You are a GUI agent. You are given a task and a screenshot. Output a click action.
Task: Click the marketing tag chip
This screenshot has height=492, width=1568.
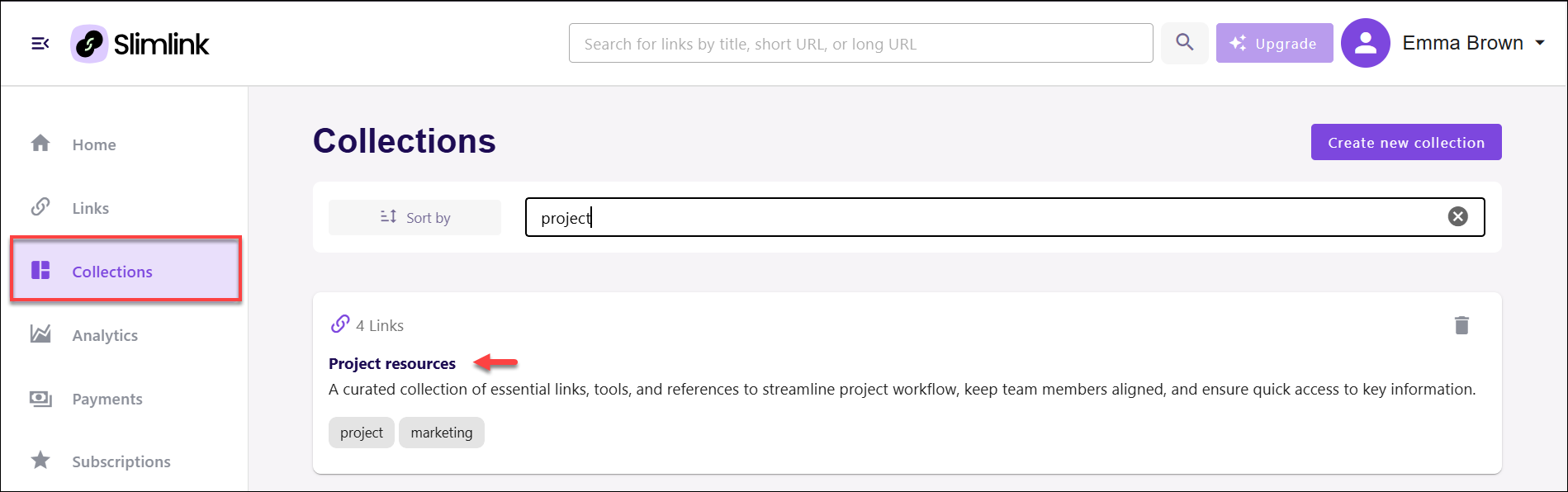(442, 433)
